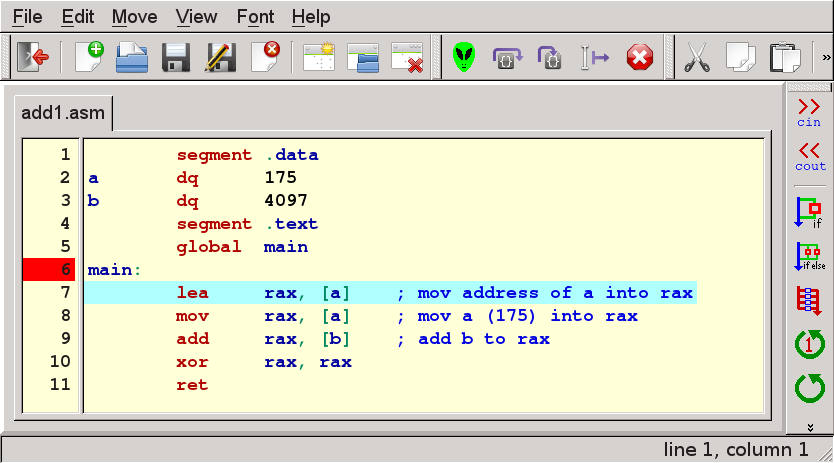834x463 pixels.
Task: Insert cout template from side toolbar
Action: point(810,157)
